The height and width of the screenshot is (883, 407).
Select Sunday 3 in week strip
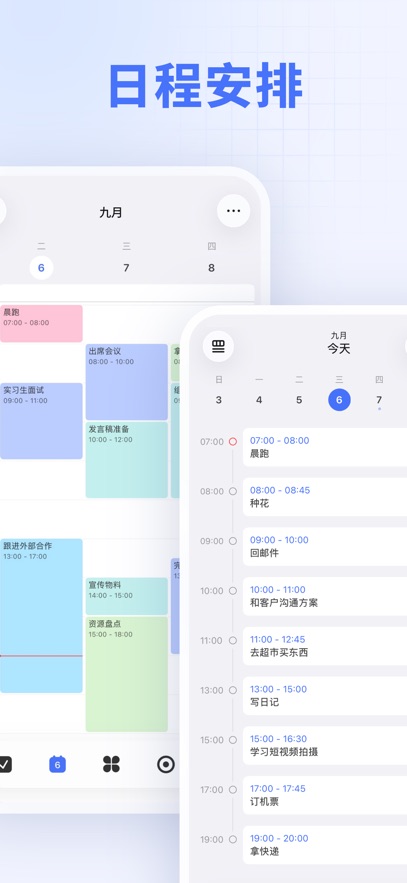218,400
